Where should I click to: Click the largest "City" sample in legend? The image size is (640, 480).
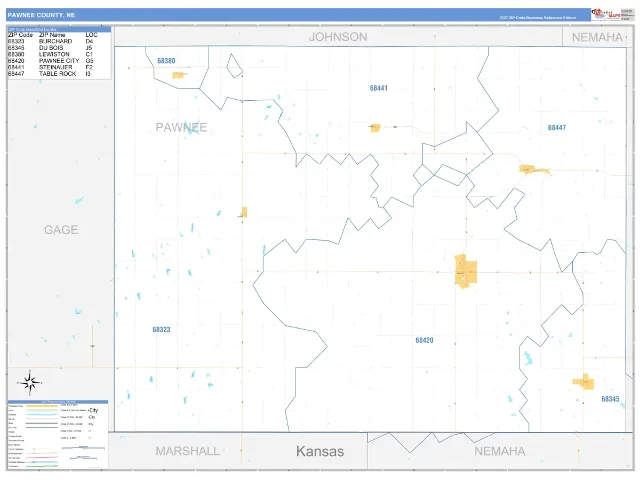(93, 410)
